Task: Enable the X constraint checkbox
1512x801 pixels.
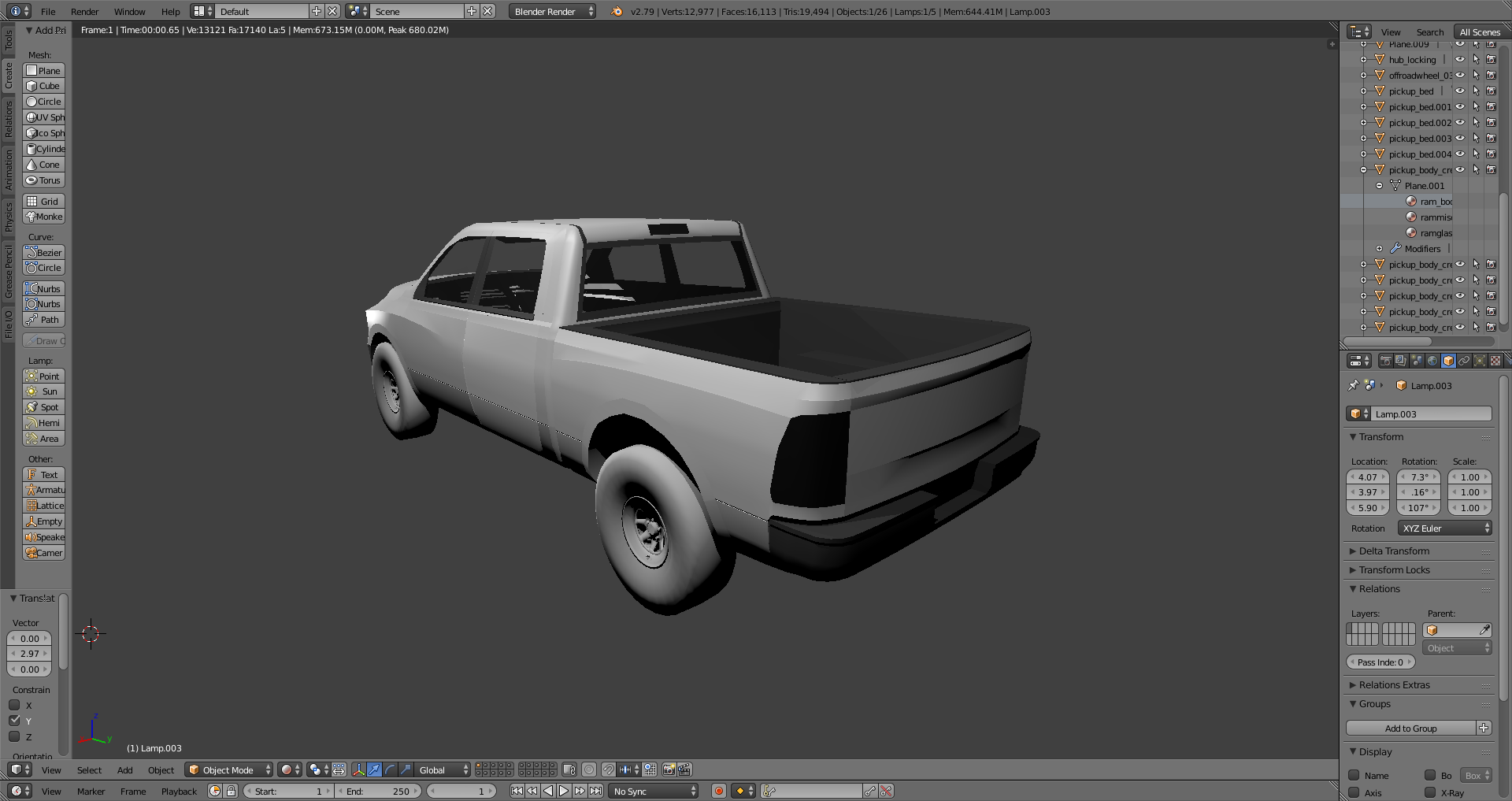Action: click(x=14, y=705)
